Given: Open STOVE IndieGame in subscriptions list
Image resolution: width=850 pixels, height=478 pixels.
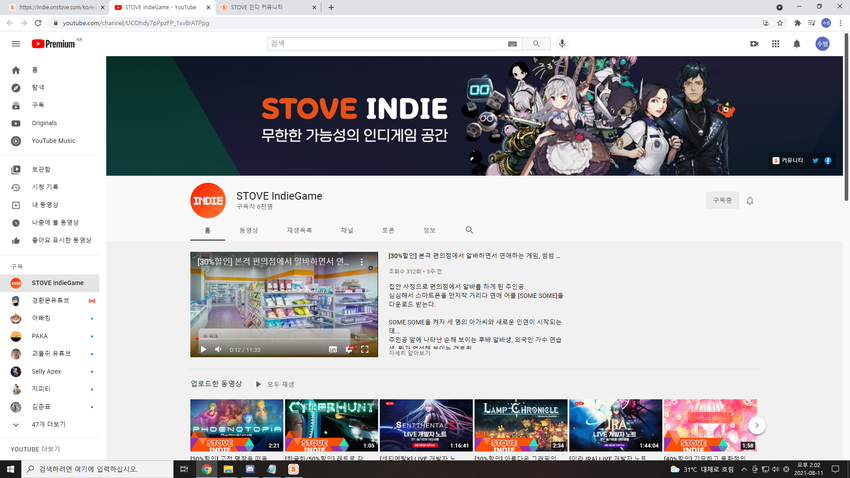Looking at the screenshot, I should [49, 283].
